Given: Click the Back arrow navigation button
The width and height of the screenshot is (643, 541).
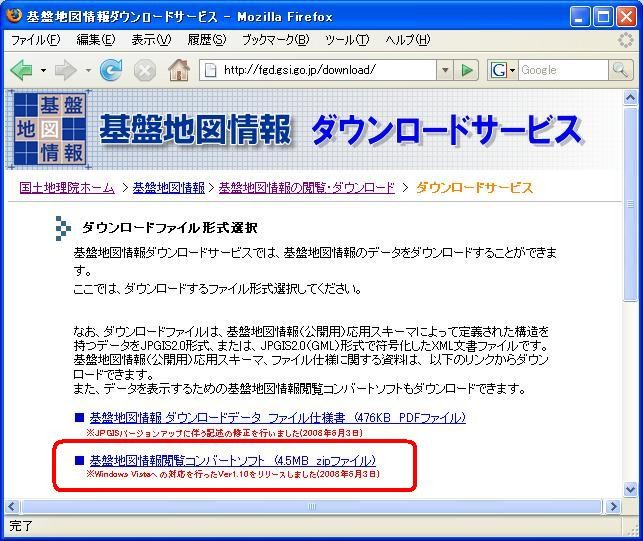Looking at the screenshot, I should tap(21, 70).
